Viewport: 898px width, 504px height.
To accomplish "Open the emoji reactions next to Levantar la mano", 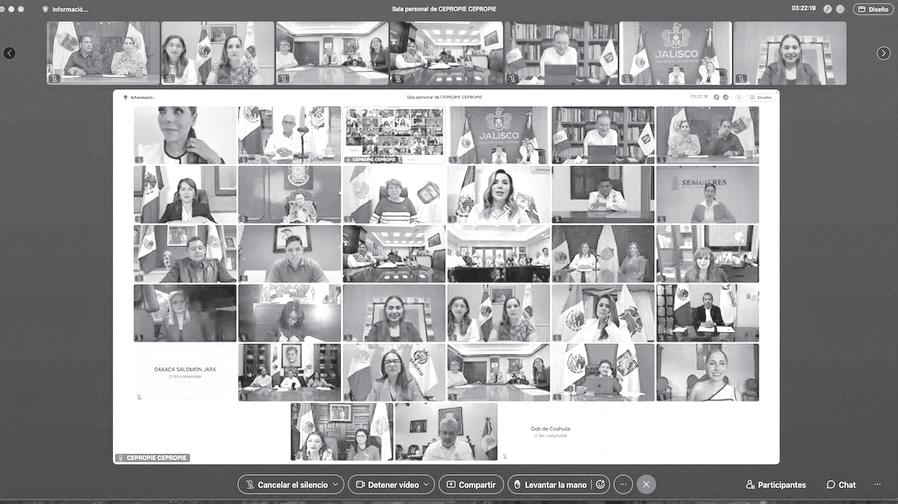I will (x=600, y=485).
